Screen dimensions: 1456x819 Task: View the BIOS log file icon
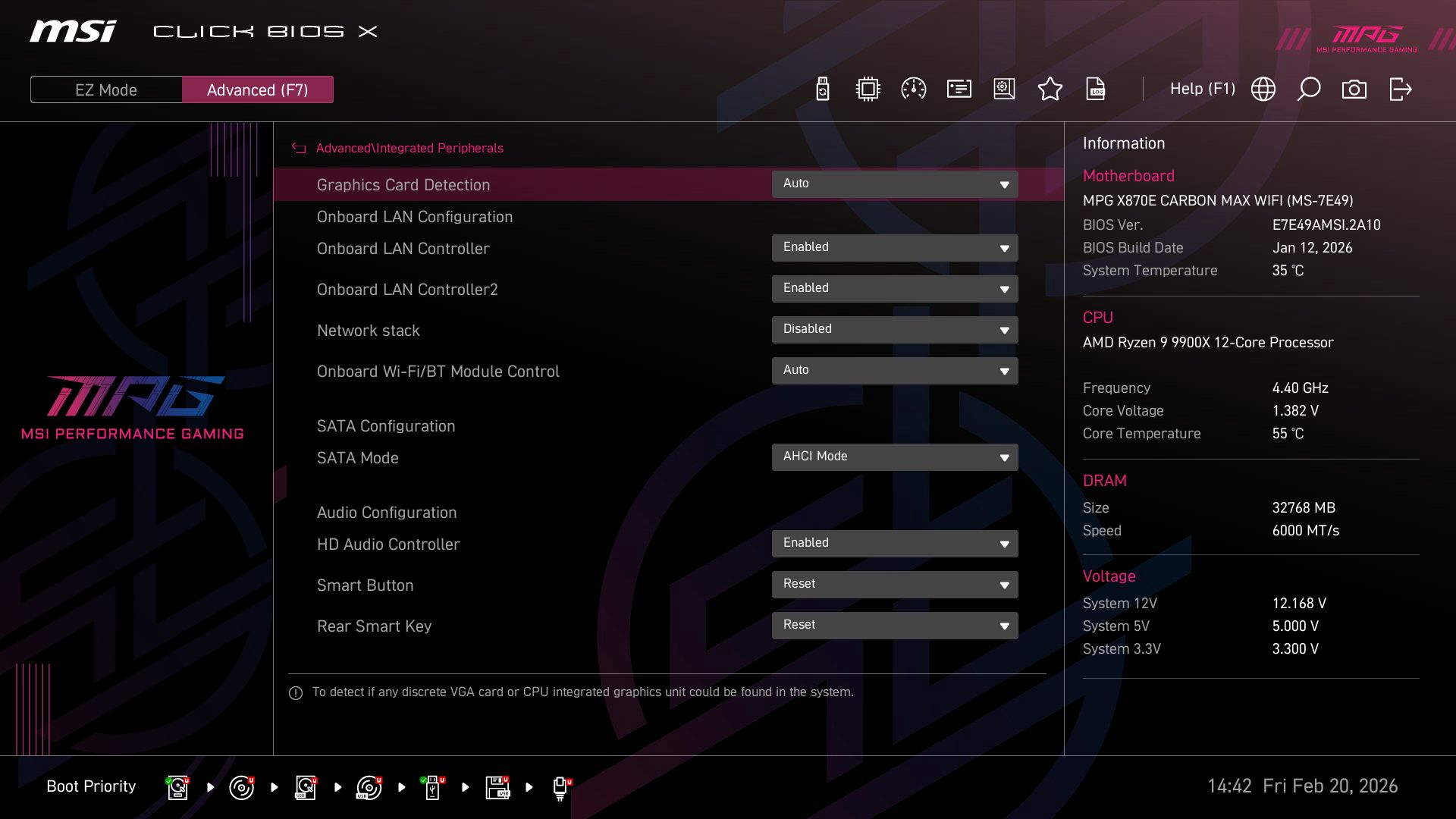point(1097,89)
